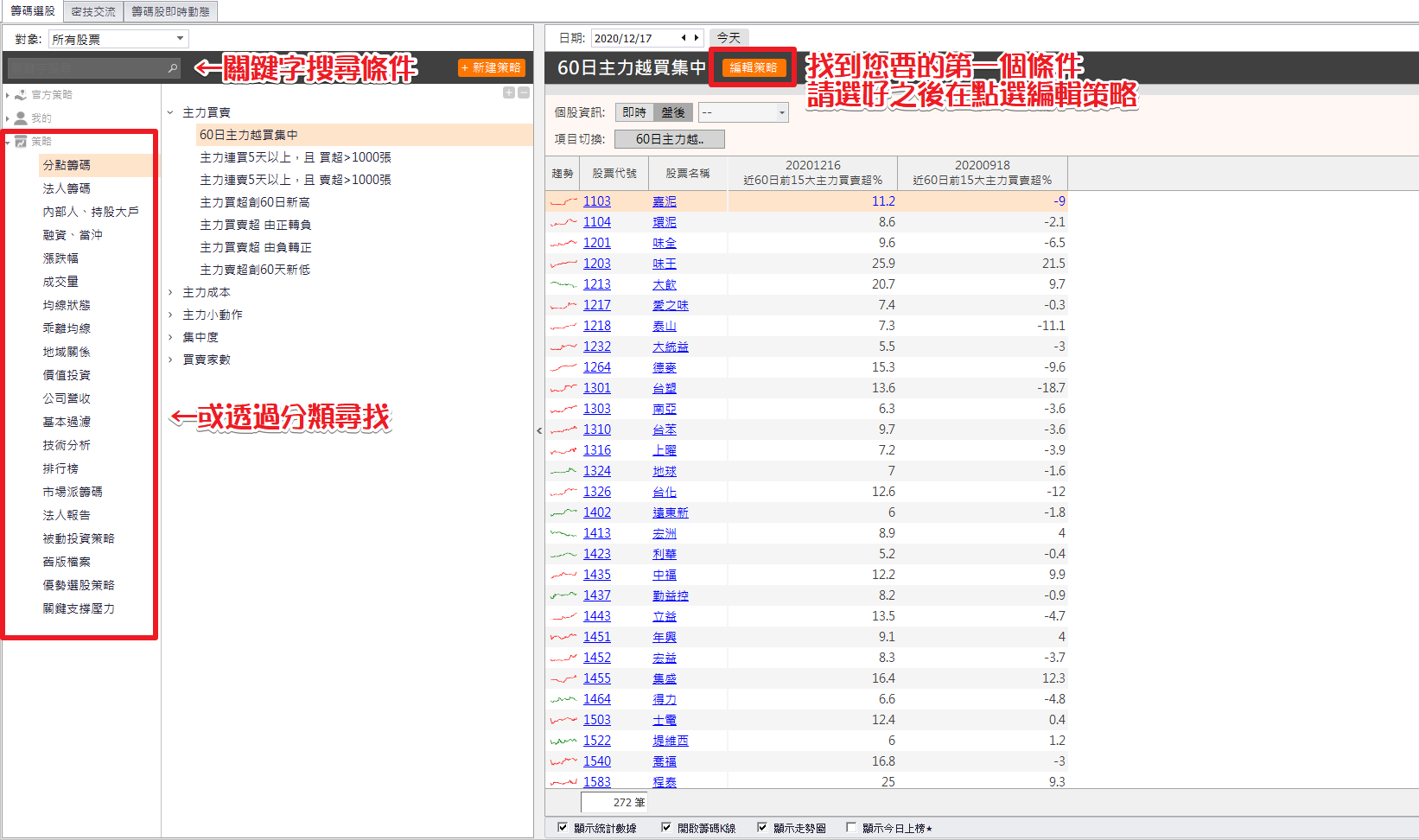Click the 今天 button
The image size is (1419, 840).
click(729, 38)
